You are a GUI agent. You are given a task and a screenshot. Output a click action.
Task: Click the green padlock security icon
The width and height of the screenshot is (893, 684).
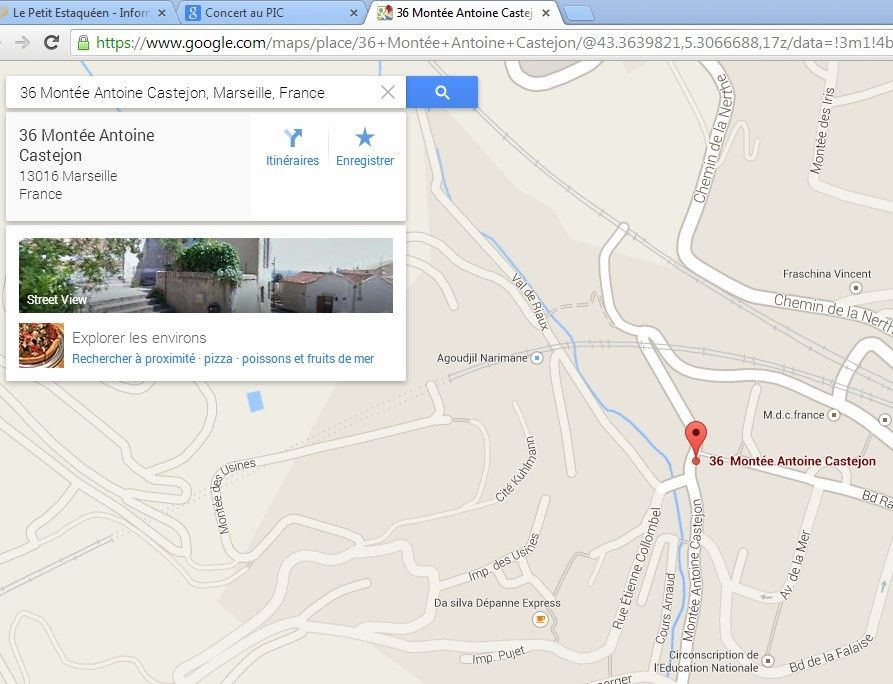(x=83, y=43)
